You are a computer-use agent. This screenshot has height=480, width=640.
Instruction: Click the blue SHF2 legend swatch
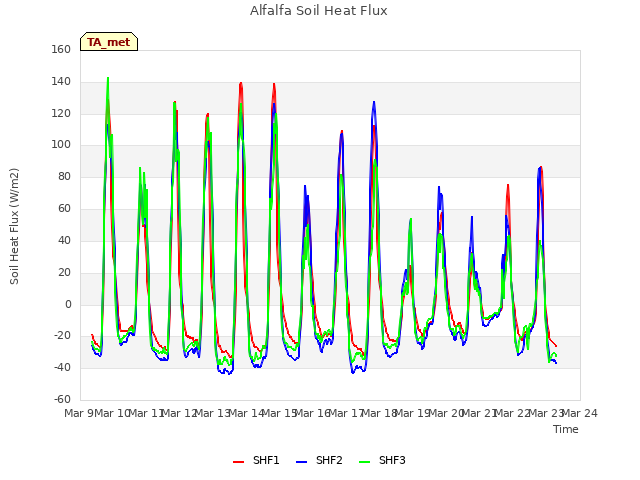(x=301, y=462)
